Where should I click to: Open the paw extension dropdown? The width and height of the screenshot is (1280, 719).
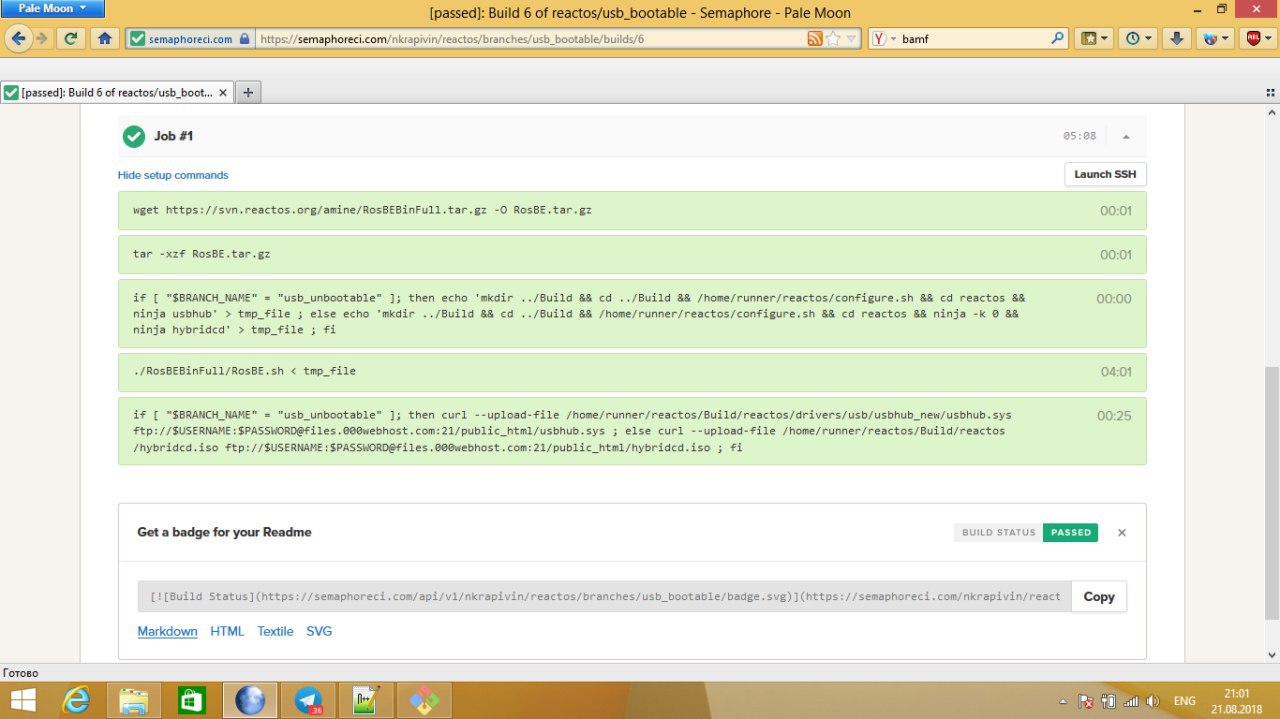pyautogui.click(x=1216, y=39)
